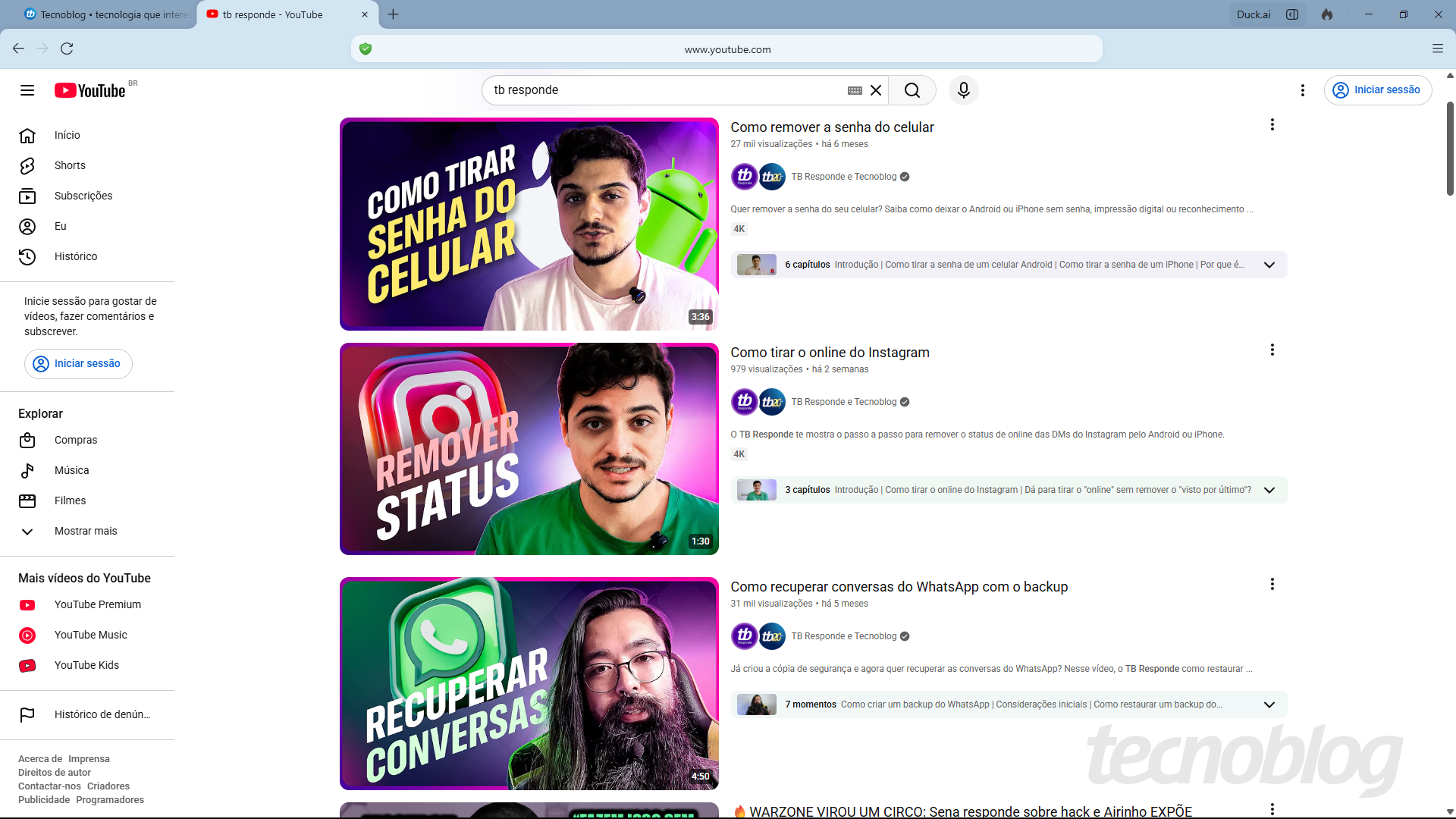Screen dimensions: 1456x819
Task: Open 'Como tirar senha do celular' thumbnail
Action: 529,224
